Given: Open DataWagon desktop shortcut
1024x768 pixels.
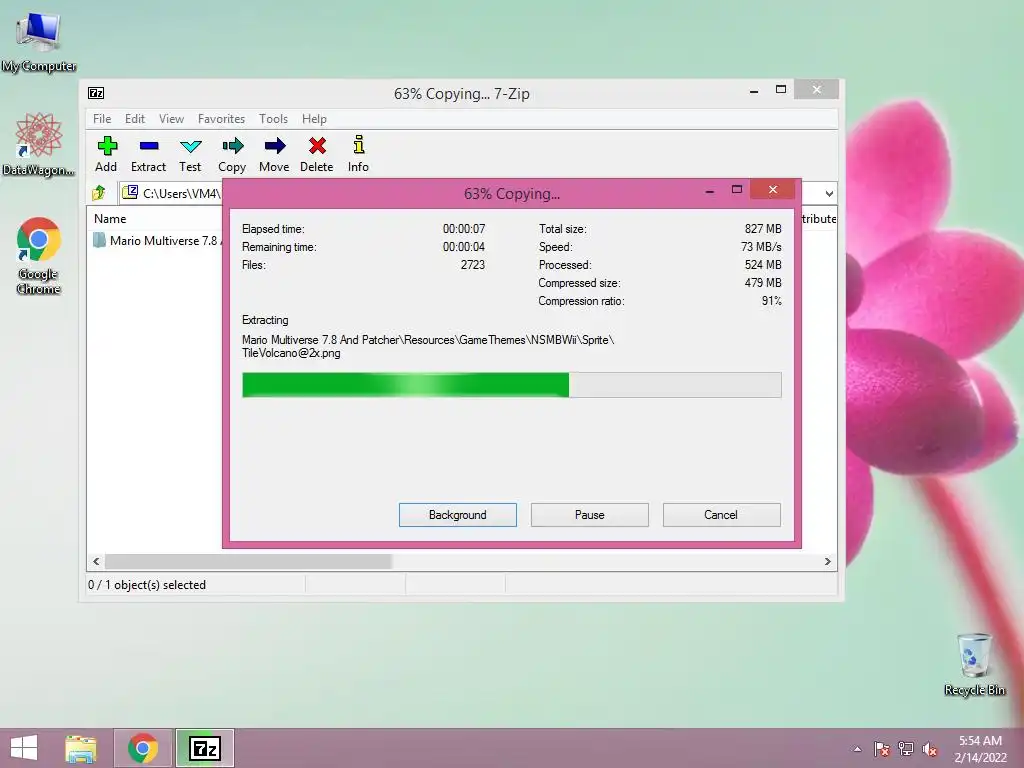Looking at the screenshot, I should pyautogui.click(x=39, y=145).
